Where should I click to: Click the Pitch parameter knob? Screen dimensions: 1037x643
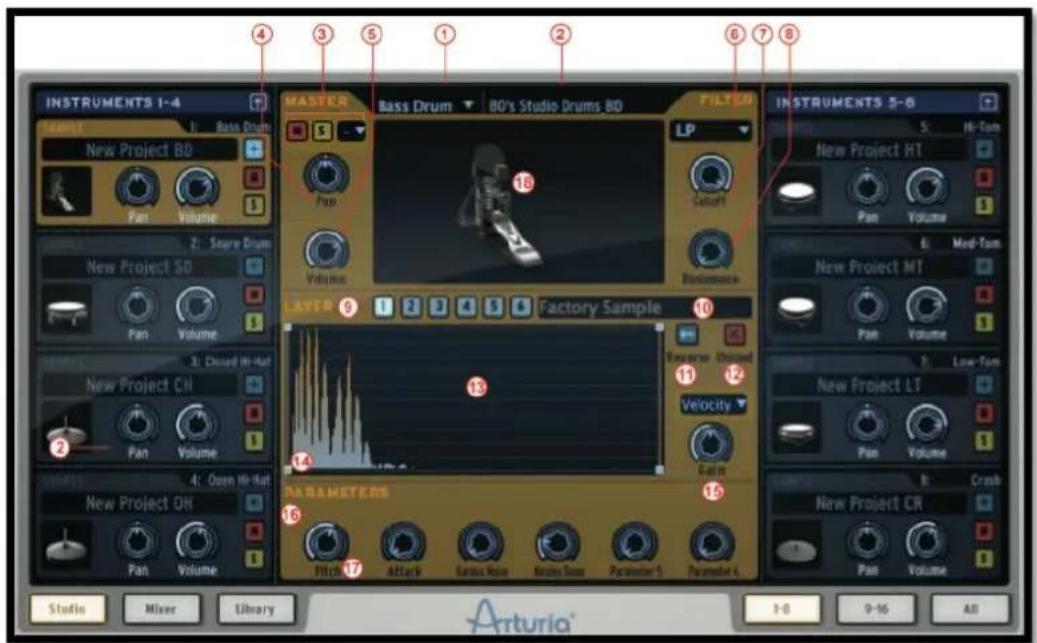click(x=326, y=542)
